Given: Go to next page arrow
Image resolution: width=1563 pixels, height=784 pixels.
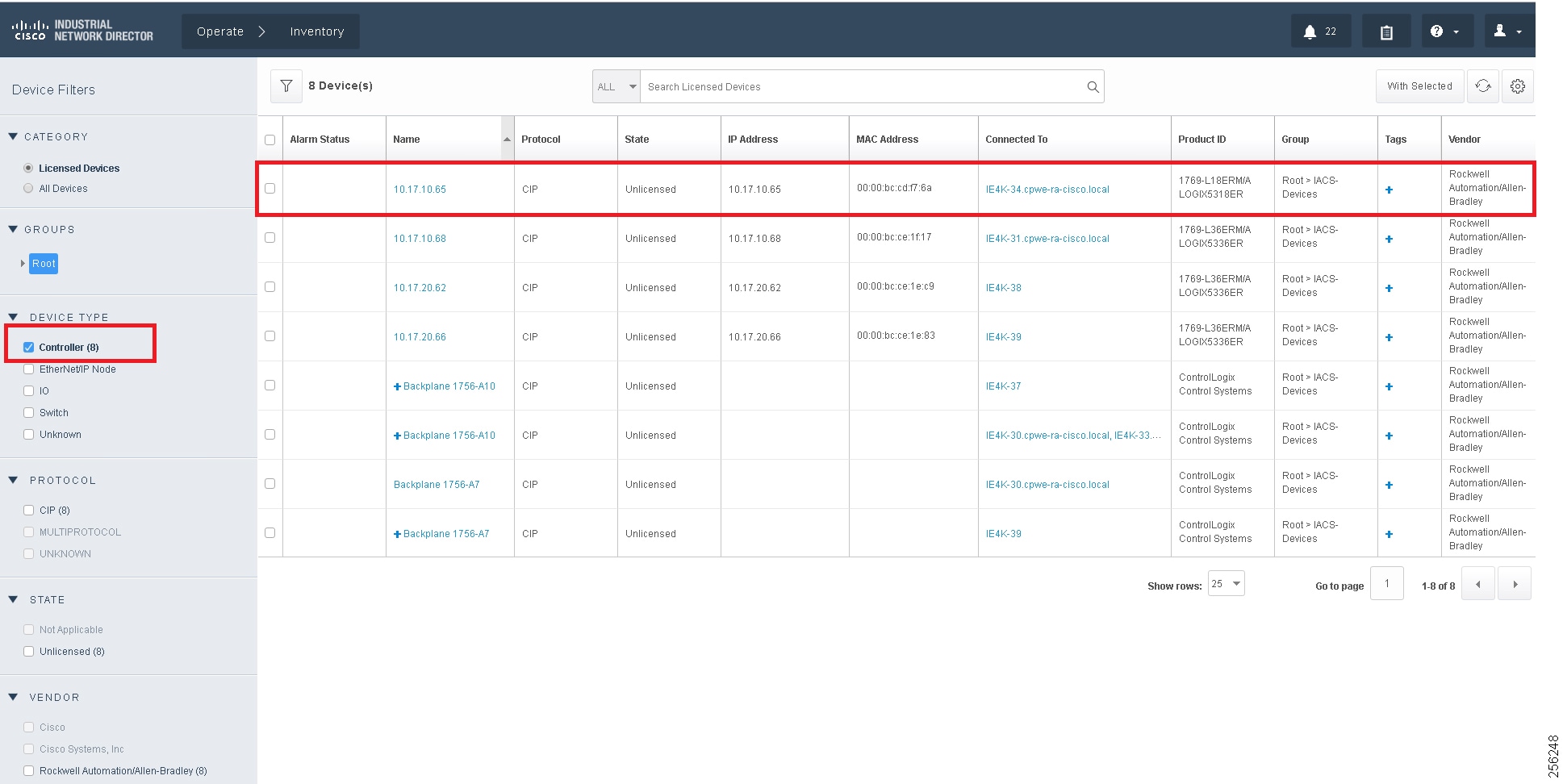Looking at the screenshot, I should [1515, 584].
